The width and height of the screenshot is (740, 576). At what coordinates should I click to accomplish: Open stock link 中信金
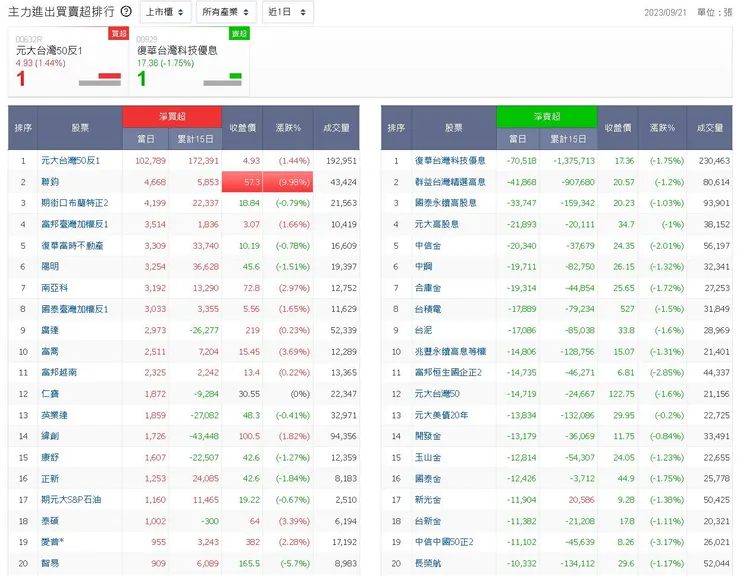click(428, 246)
